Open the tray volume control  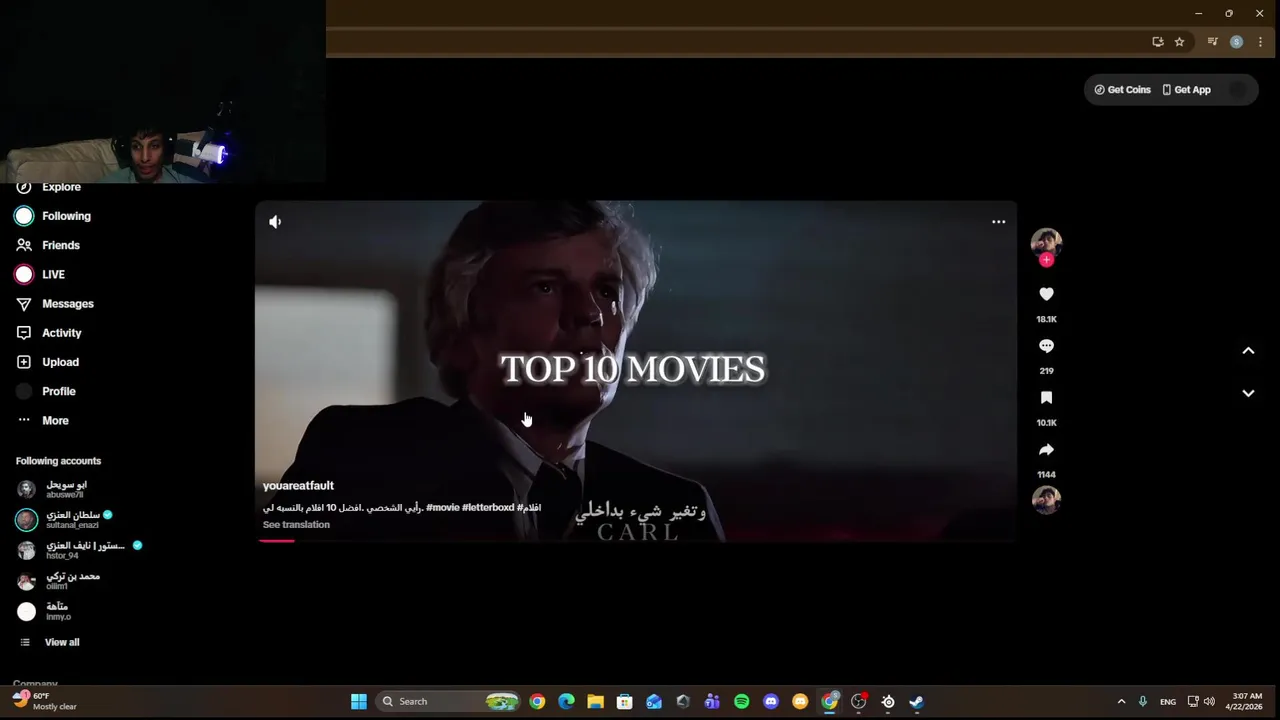tap(1209, 702)
